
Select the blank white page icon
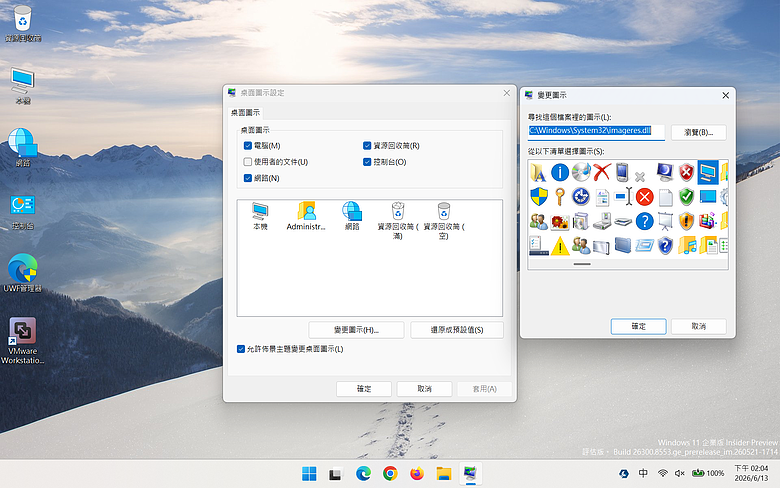tap(666, 196)
